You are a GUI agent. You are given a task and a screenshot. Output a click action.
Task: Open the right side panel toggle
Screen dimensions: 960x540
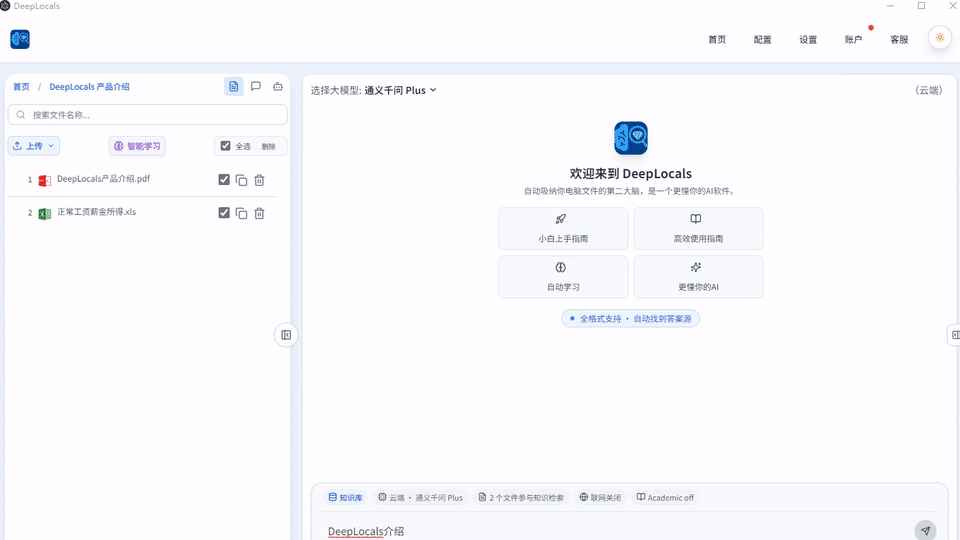click(x=954, y=335)
